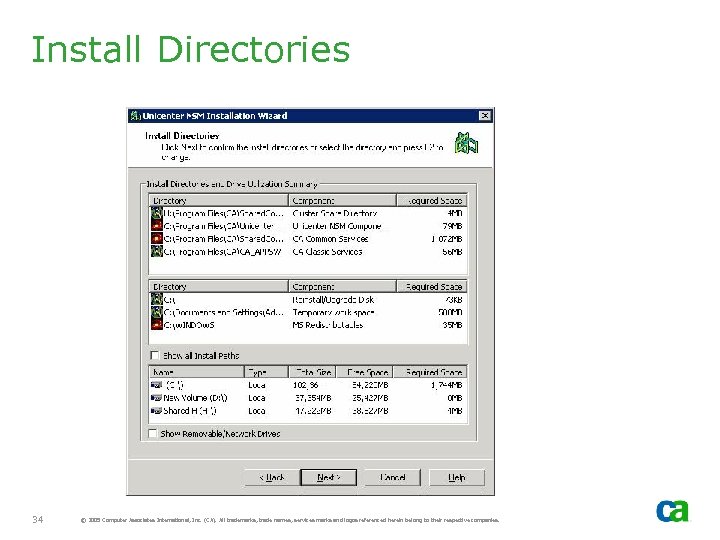Select the Cluster Share Directory row icon
This screenshot has width=720, height=540.
pyautogui.click(x=157, y=213)
